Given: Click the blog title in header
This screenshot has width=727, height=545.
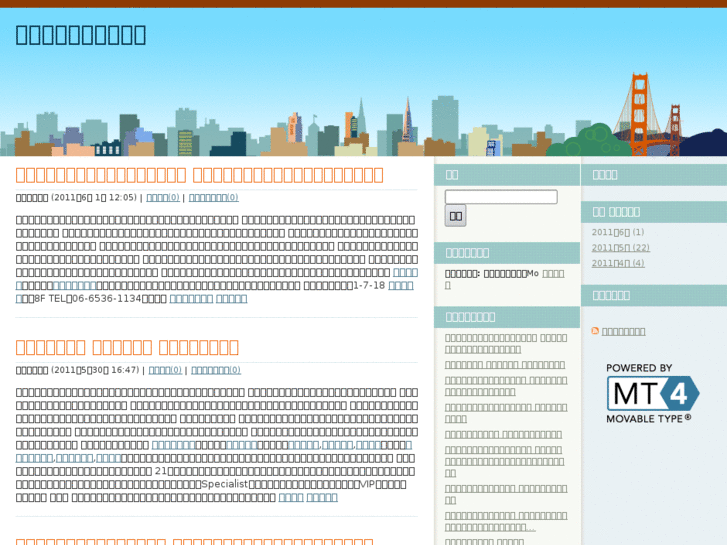Looking at the screenshot, I should pos(80,34).
